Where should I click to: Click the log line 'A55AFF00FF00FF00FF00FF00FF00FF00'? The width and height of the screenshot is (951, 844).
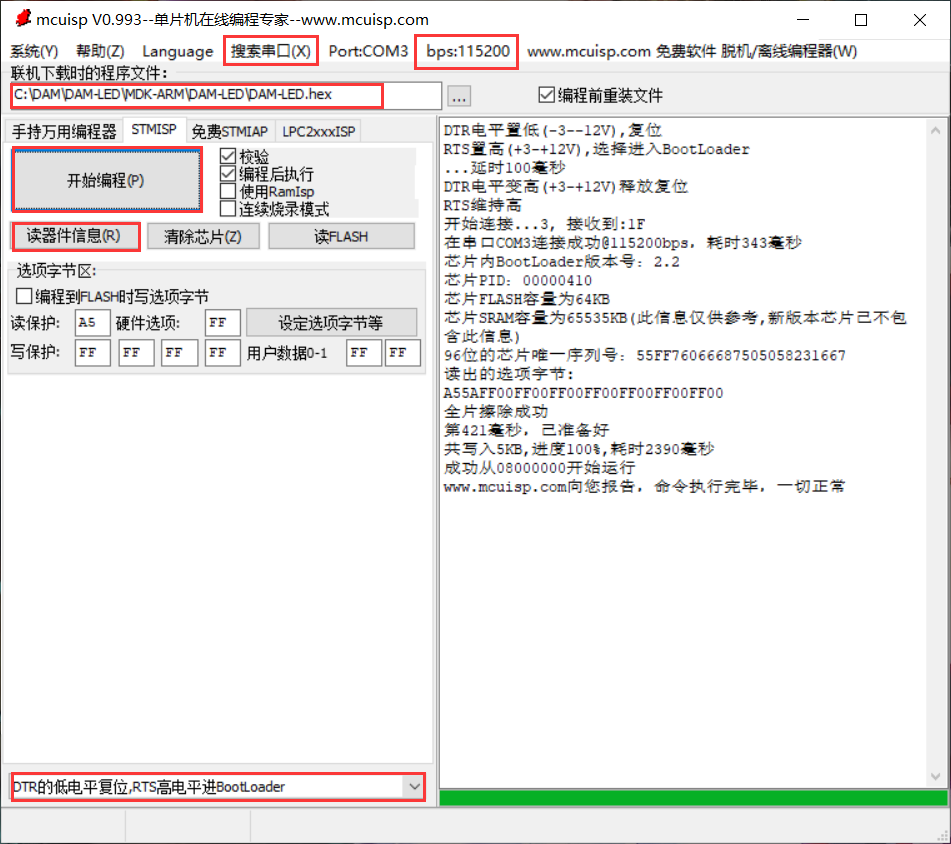[x=583, y=393]
